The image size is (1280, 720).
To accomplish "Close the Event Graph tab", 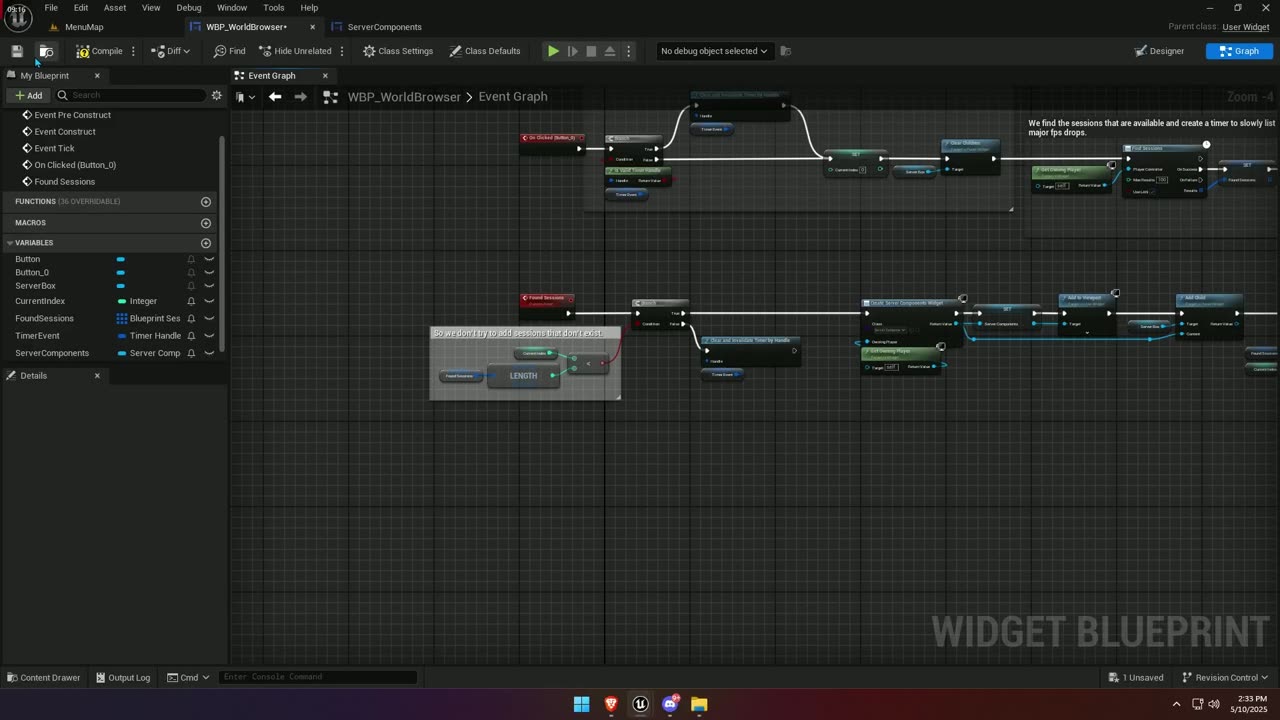I will coord(325,76).
